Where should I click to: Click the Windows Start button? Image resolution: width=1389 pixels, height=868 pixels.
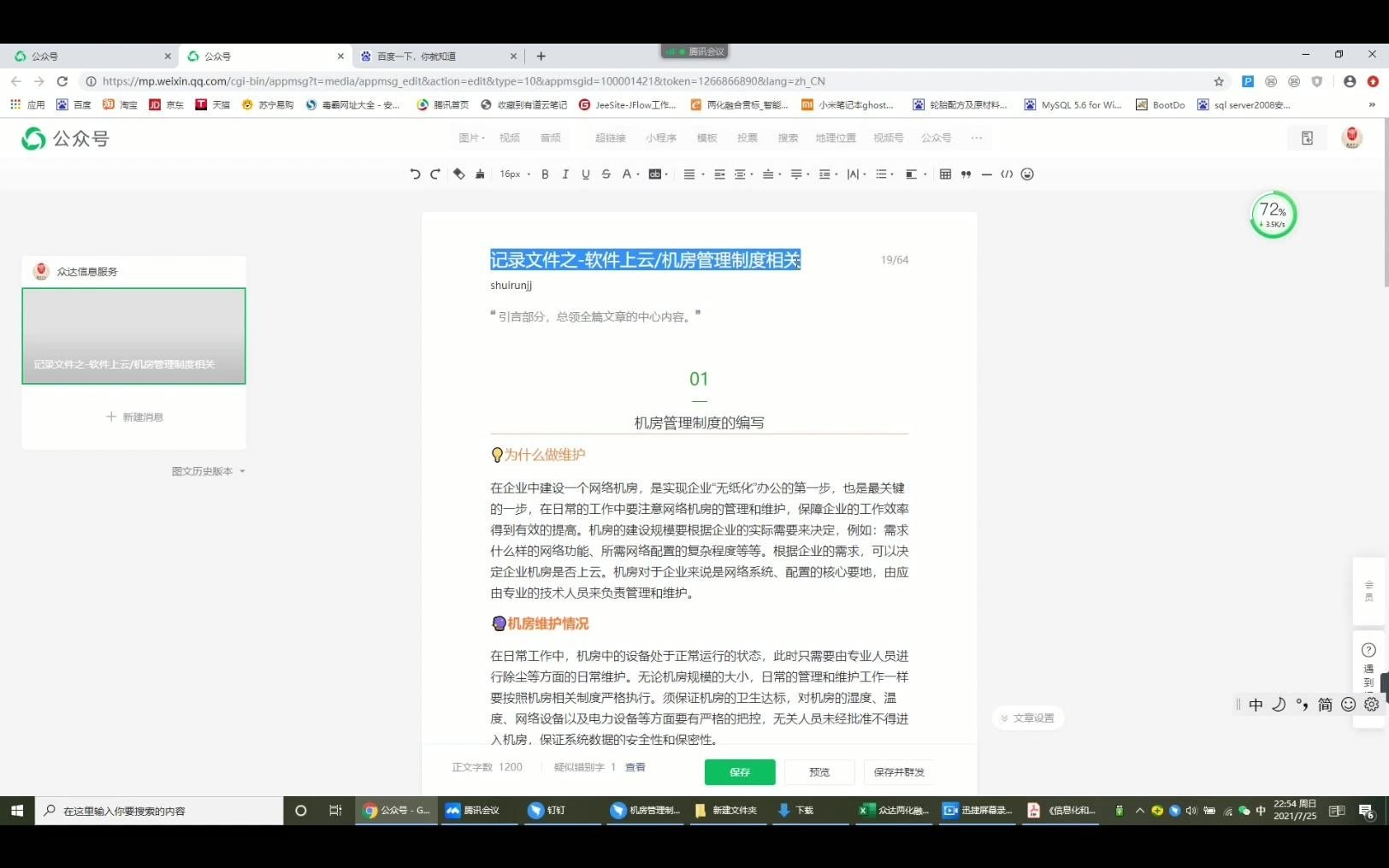point(17,811)
